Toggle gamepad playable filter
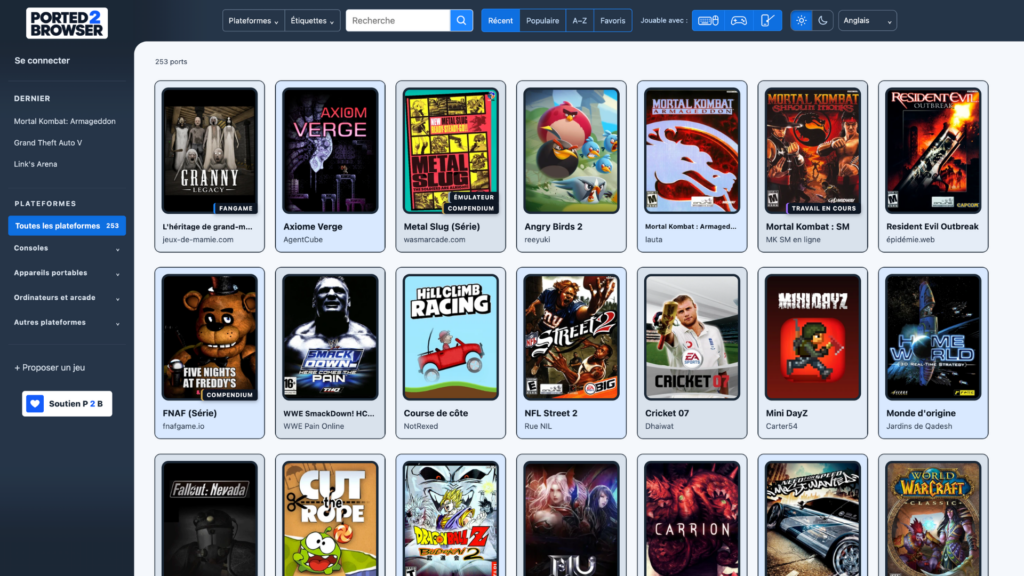Viewport: 1024px width, 576px height. (738, 20)
